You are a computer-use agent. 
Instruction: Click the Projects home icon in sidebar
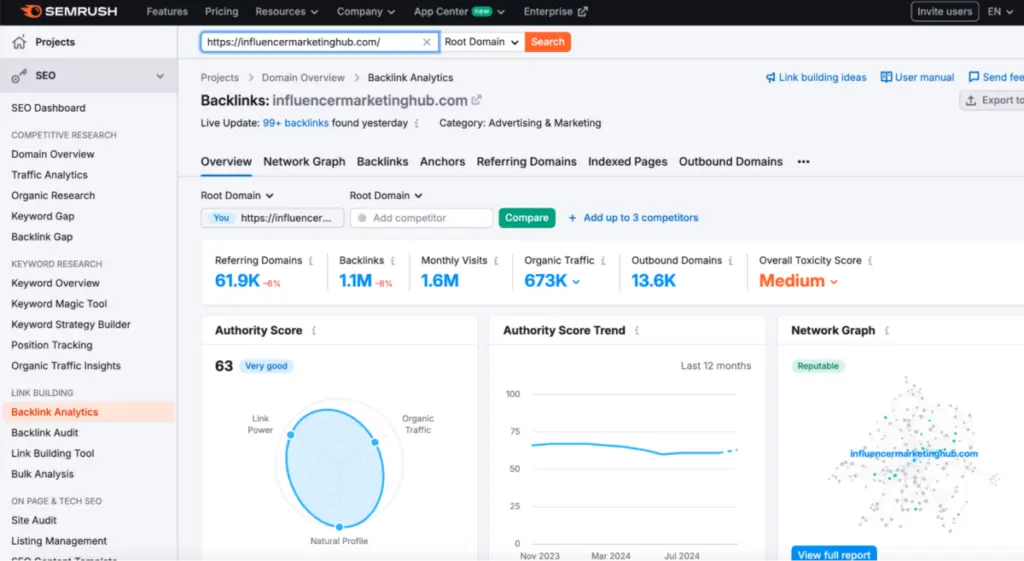point(18,42)
